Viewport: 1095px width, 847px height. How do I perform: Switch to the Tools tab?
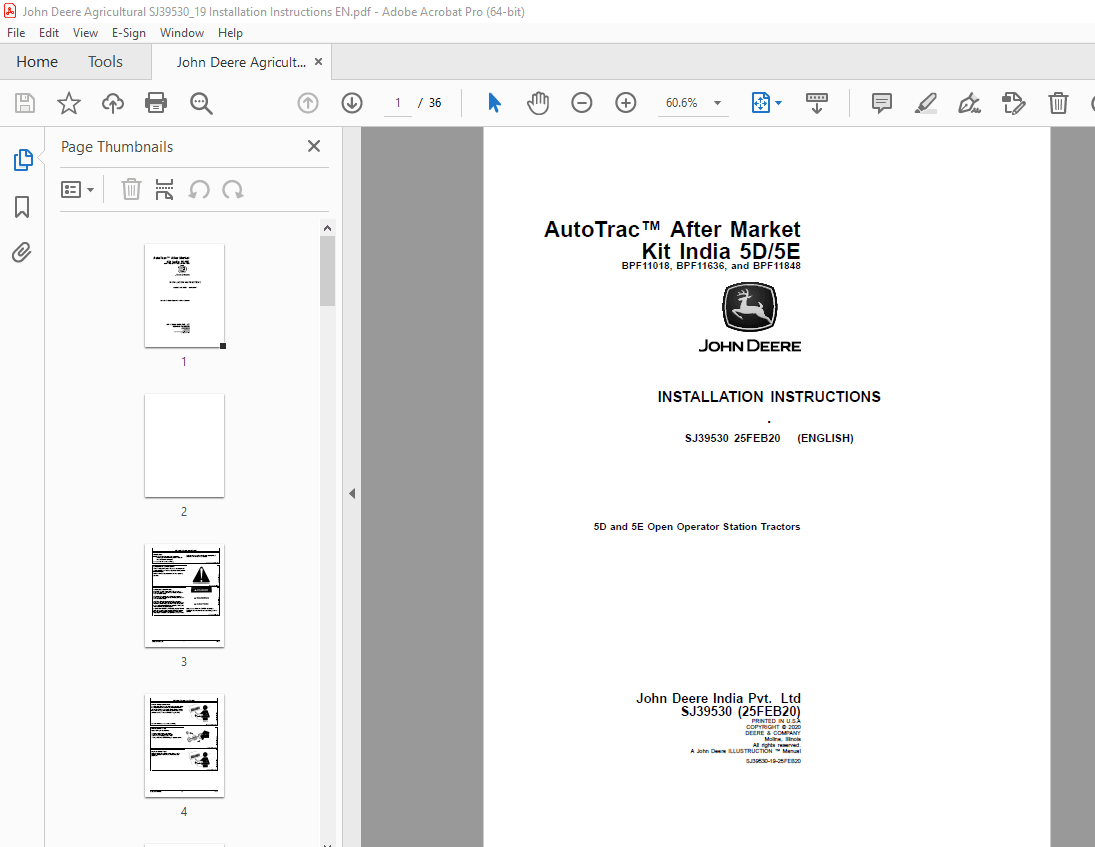point(105,62)
